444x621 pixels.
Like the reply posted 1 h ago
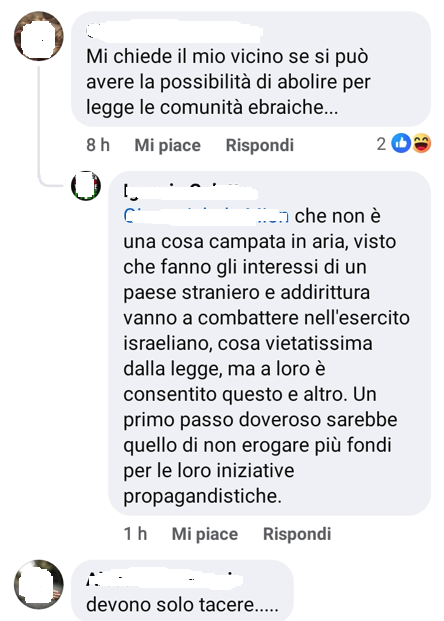click(205, 534)
